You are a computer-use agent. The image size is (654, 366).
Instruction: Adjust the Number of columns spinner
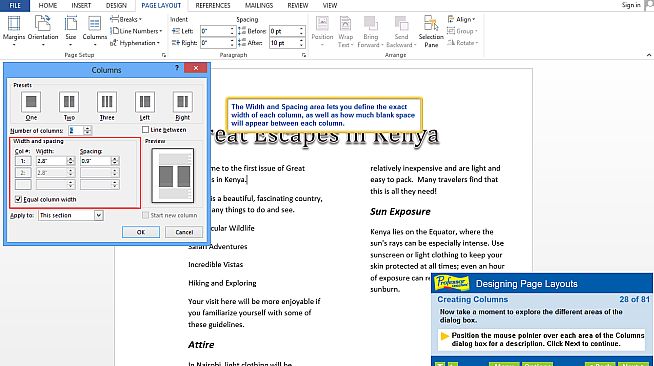(x=87, y=130)
